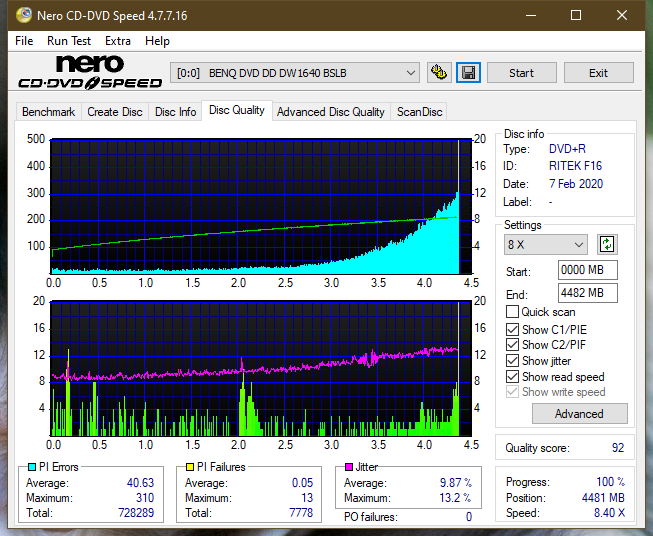Click PI Errors total 728289
The image size is (653, 536).
pos(136,513)
